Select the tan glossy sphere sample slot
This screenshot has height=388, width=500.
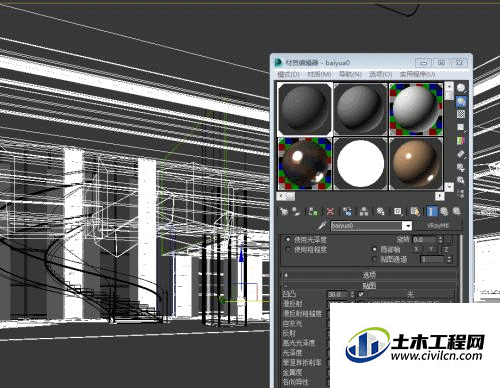416,164
